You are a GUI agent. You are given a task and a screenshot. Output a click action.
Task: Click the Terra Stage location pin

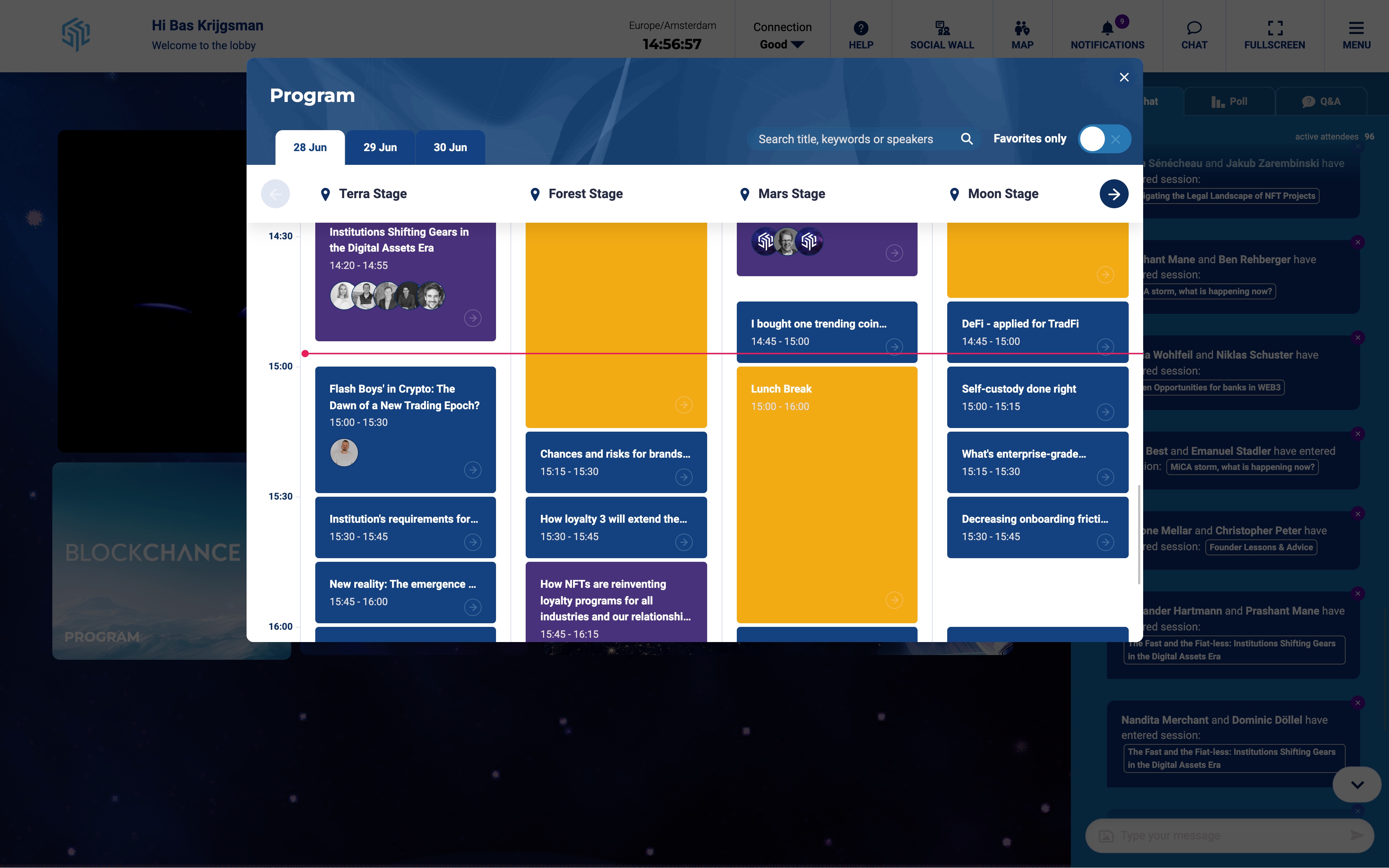(325, 194)
